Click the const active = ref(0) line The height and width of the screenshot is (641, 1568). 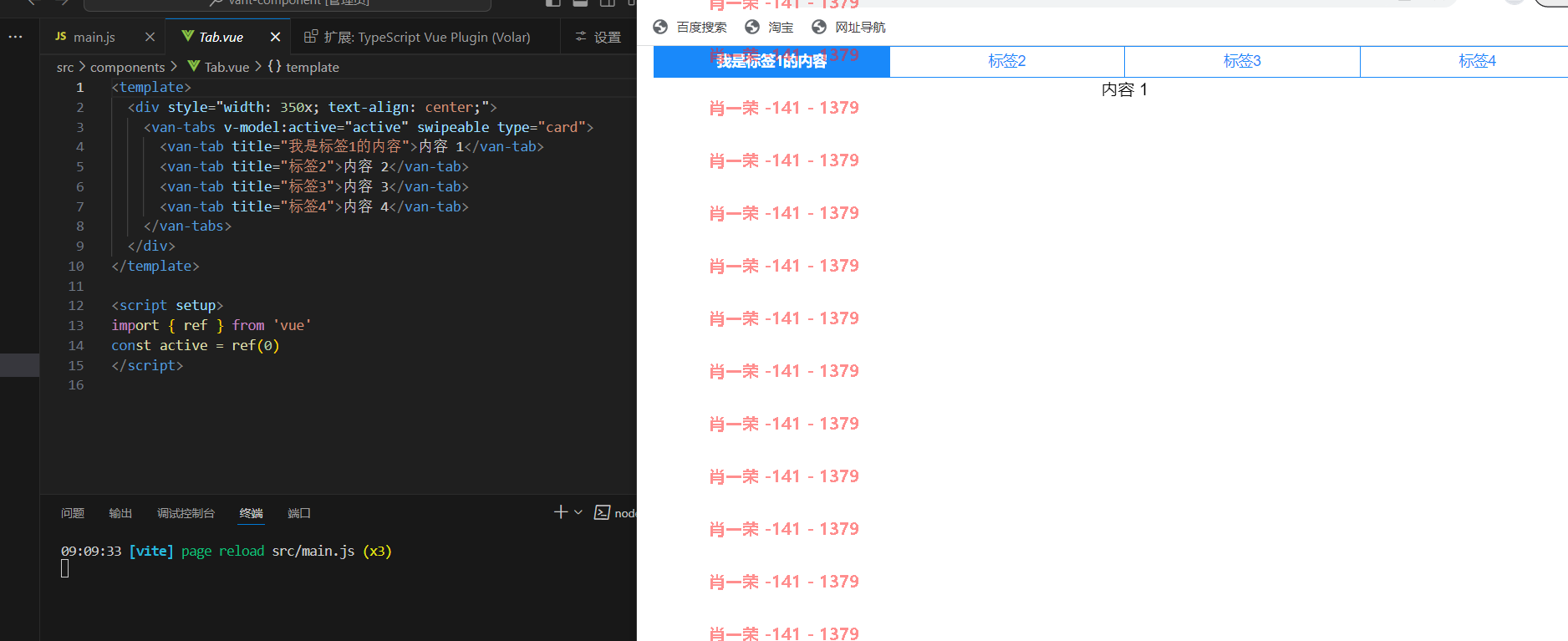coord(196,346)
